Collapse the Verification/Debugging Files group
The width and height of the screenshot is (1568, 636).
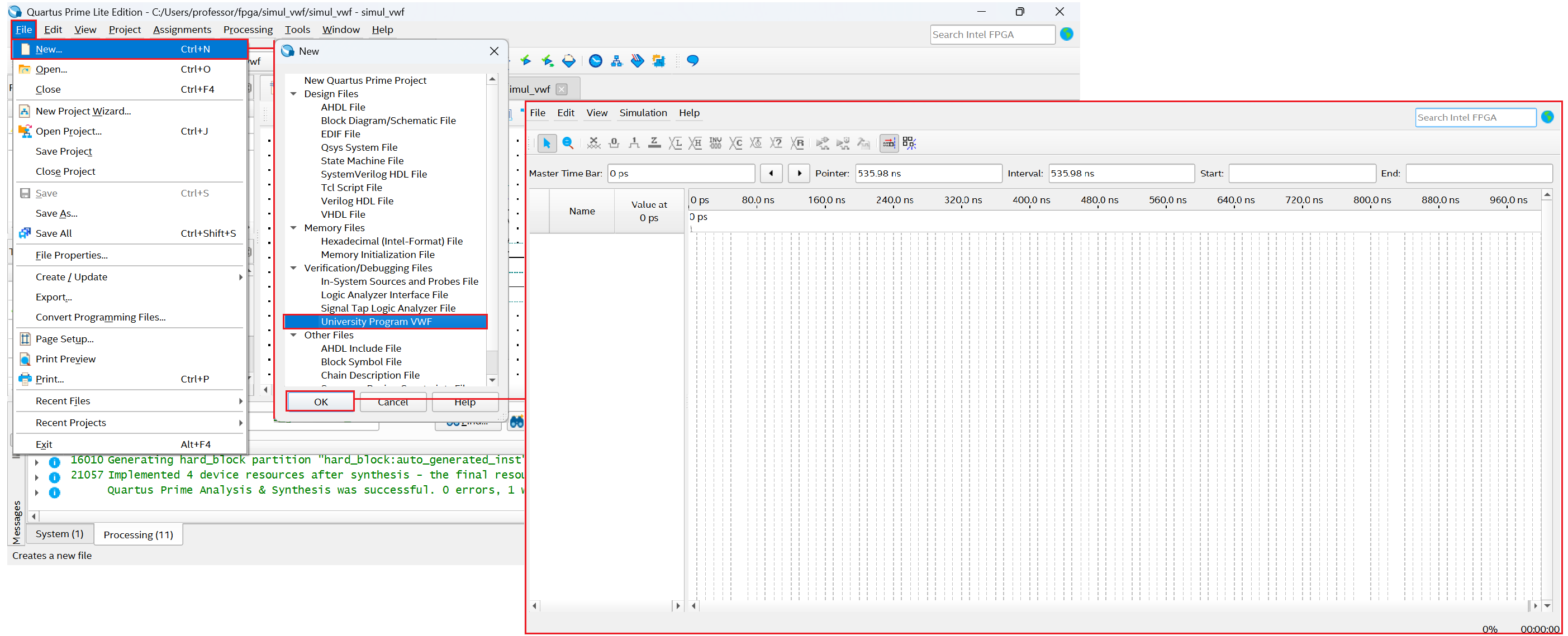[293, 268]
